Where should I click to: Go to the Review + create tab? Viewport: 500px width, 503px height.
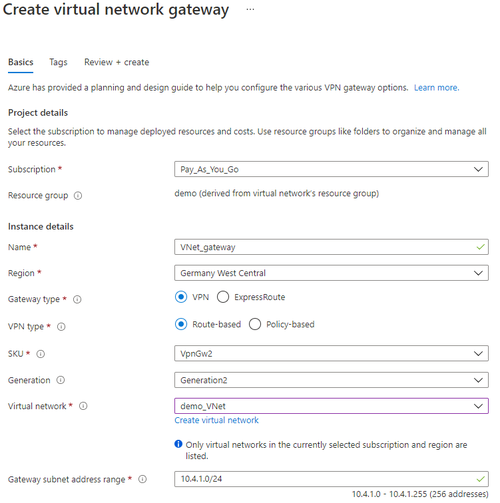click(117, 62)
